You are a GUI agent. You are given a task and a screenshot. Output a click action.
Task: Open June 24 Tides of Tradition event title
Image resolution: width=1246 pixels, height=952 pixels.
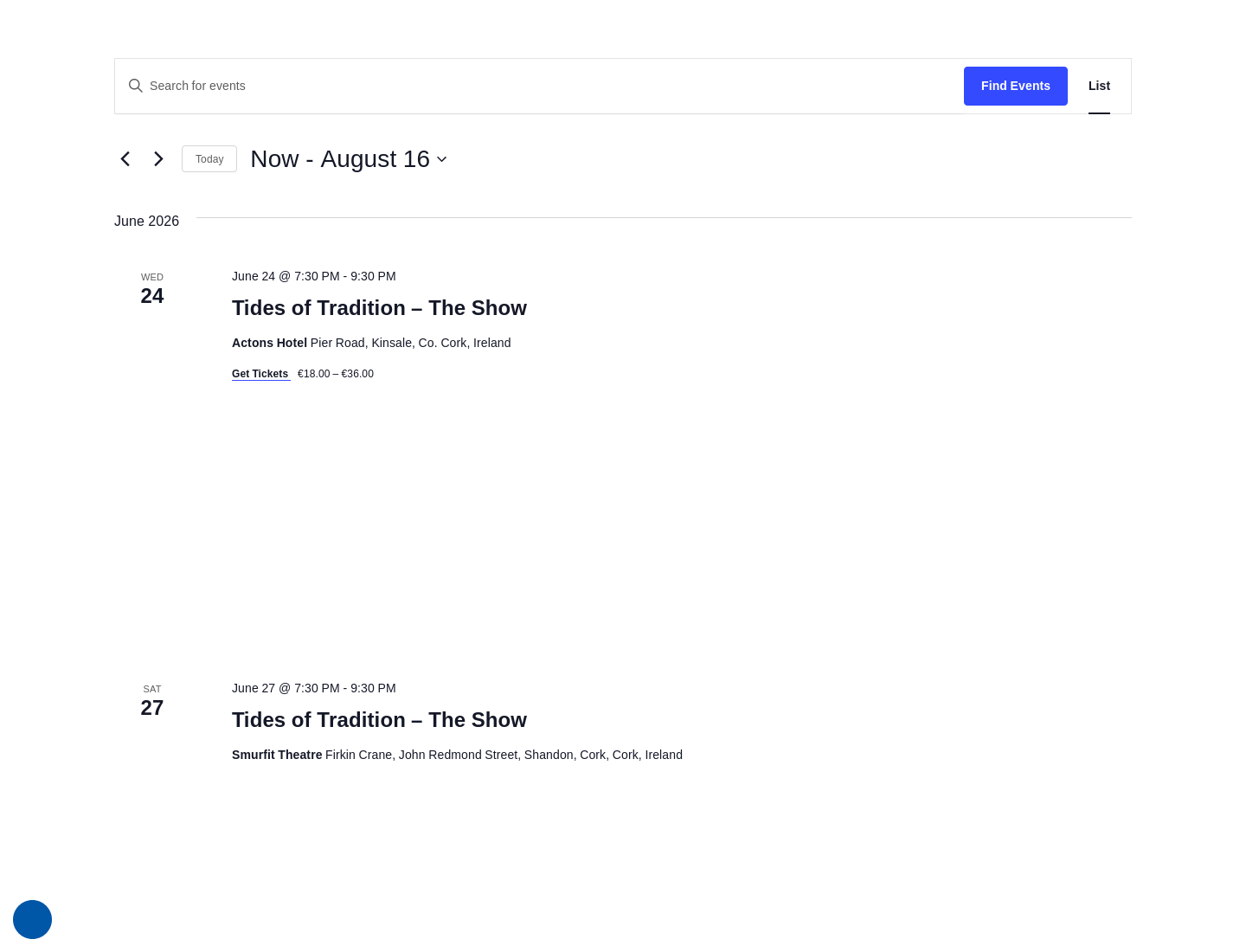379,308
